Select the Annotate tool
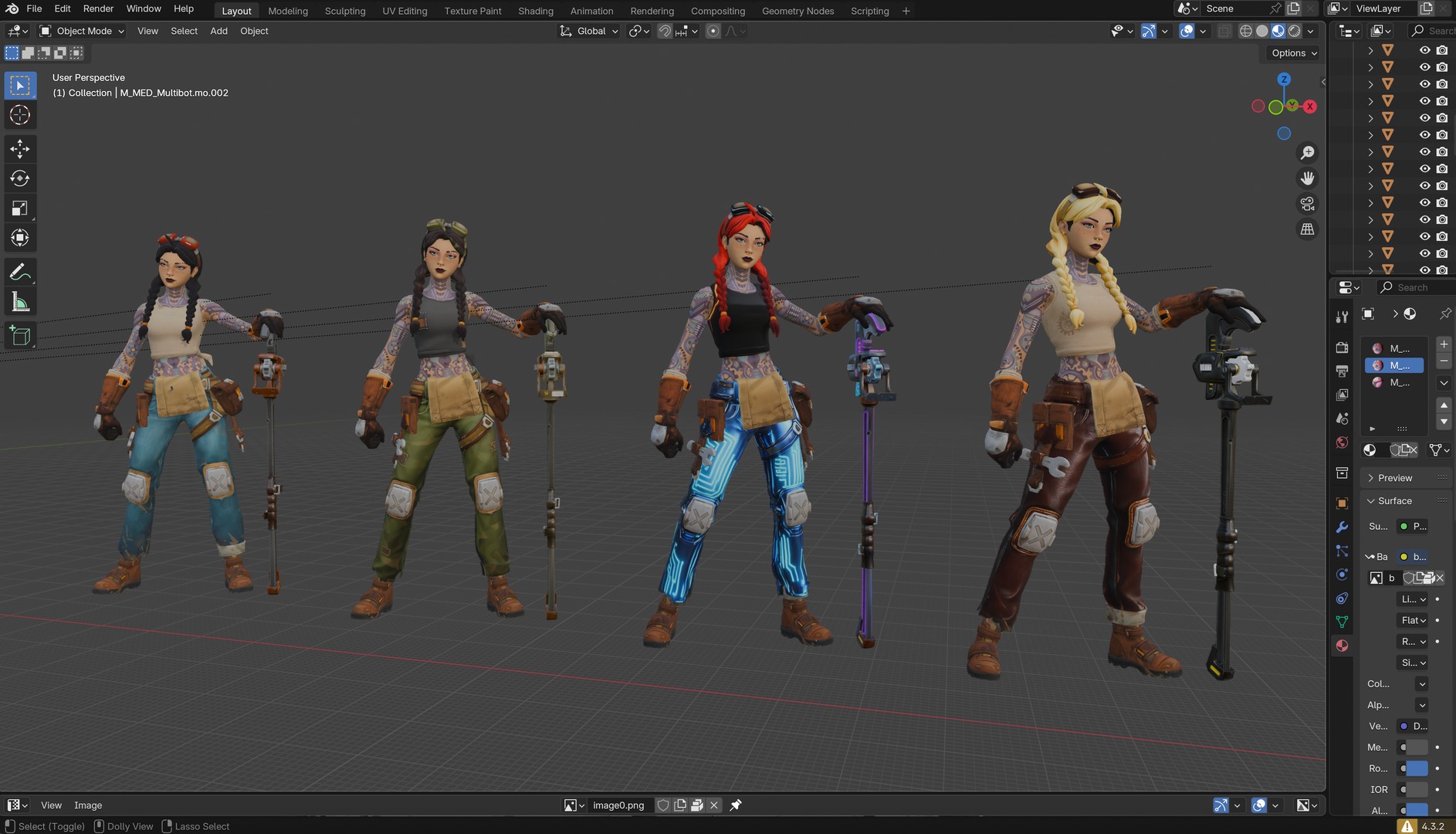 tap(21, 271)
